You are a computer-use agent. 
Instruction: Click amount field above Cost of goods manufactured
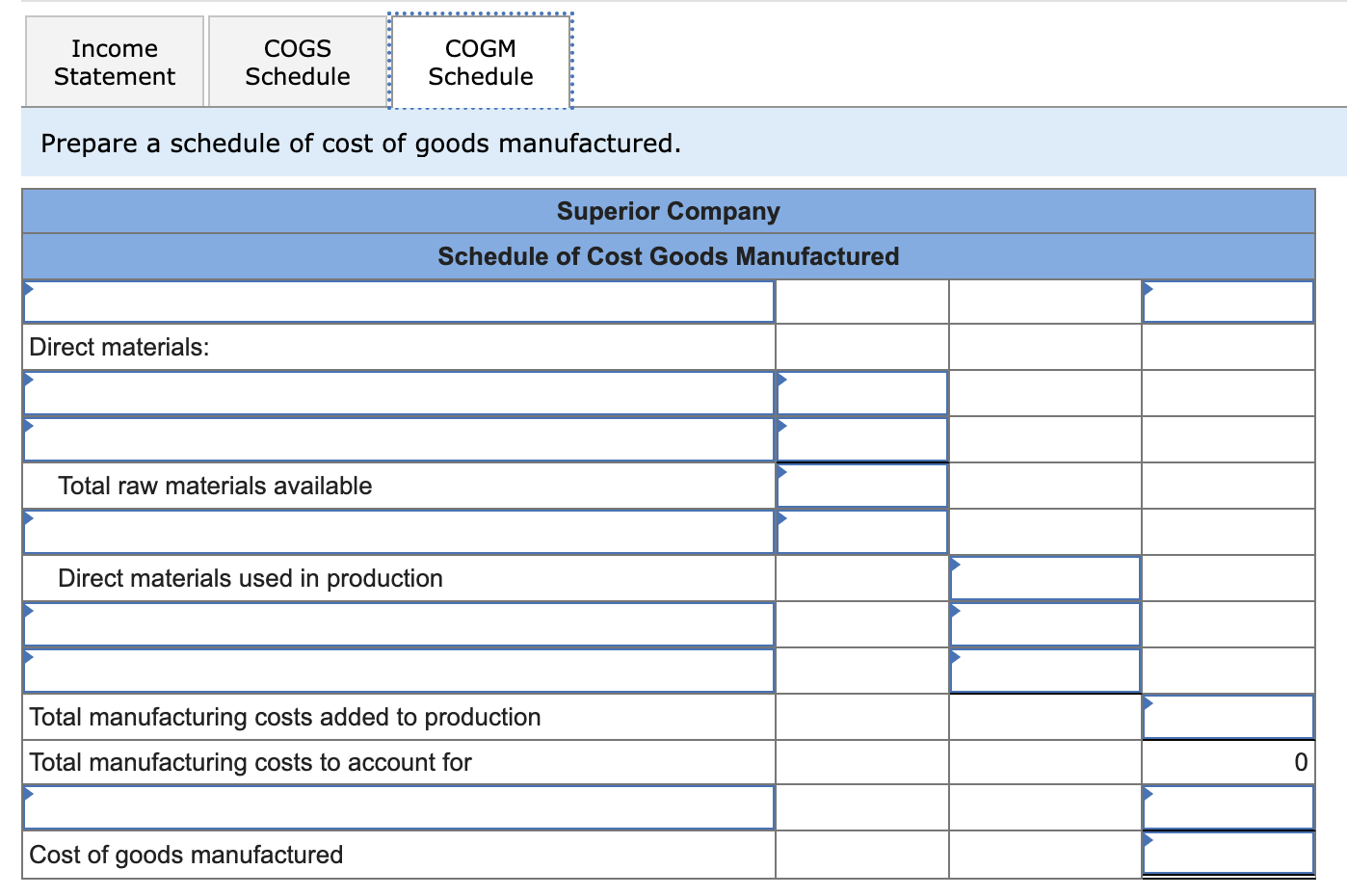(1228, 807)
